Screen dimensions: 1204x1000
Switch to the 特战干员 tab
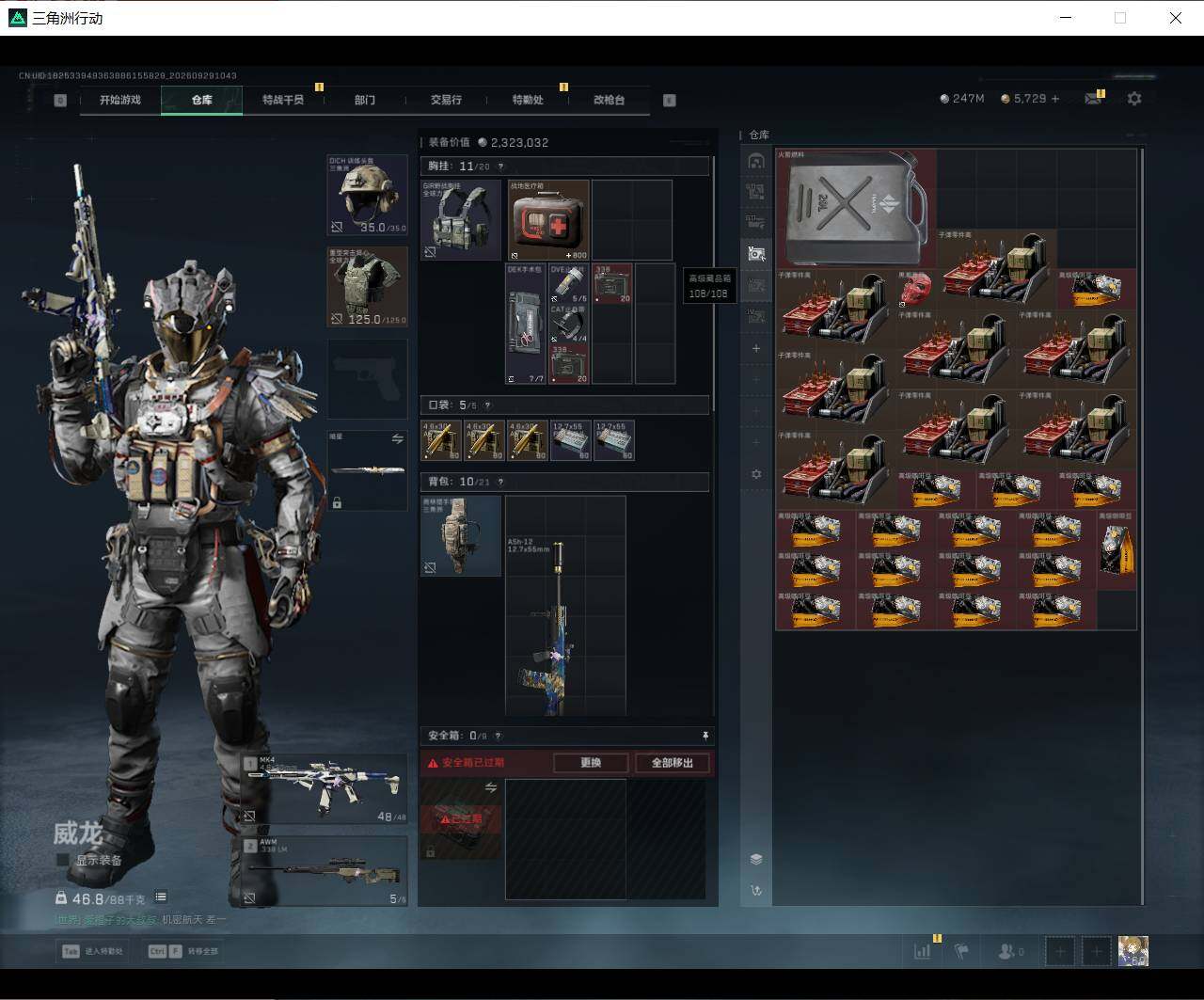click(283, 100)
